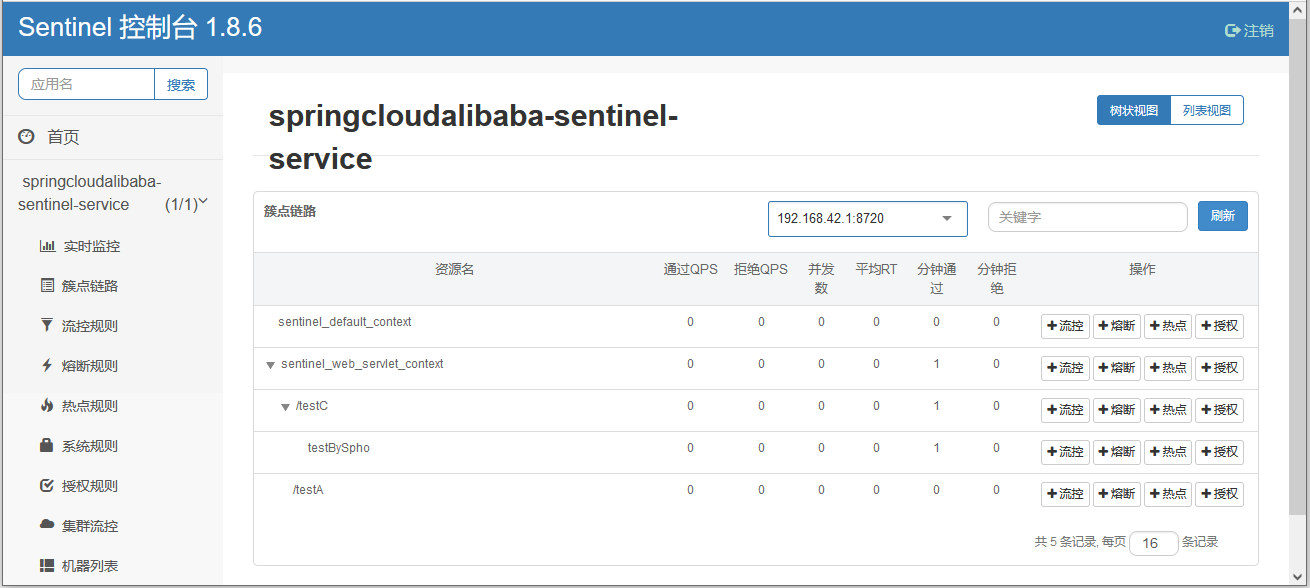Switch to list view (列表视图)
This screenshot has height=588, width=1310.
pos(1207,111)
